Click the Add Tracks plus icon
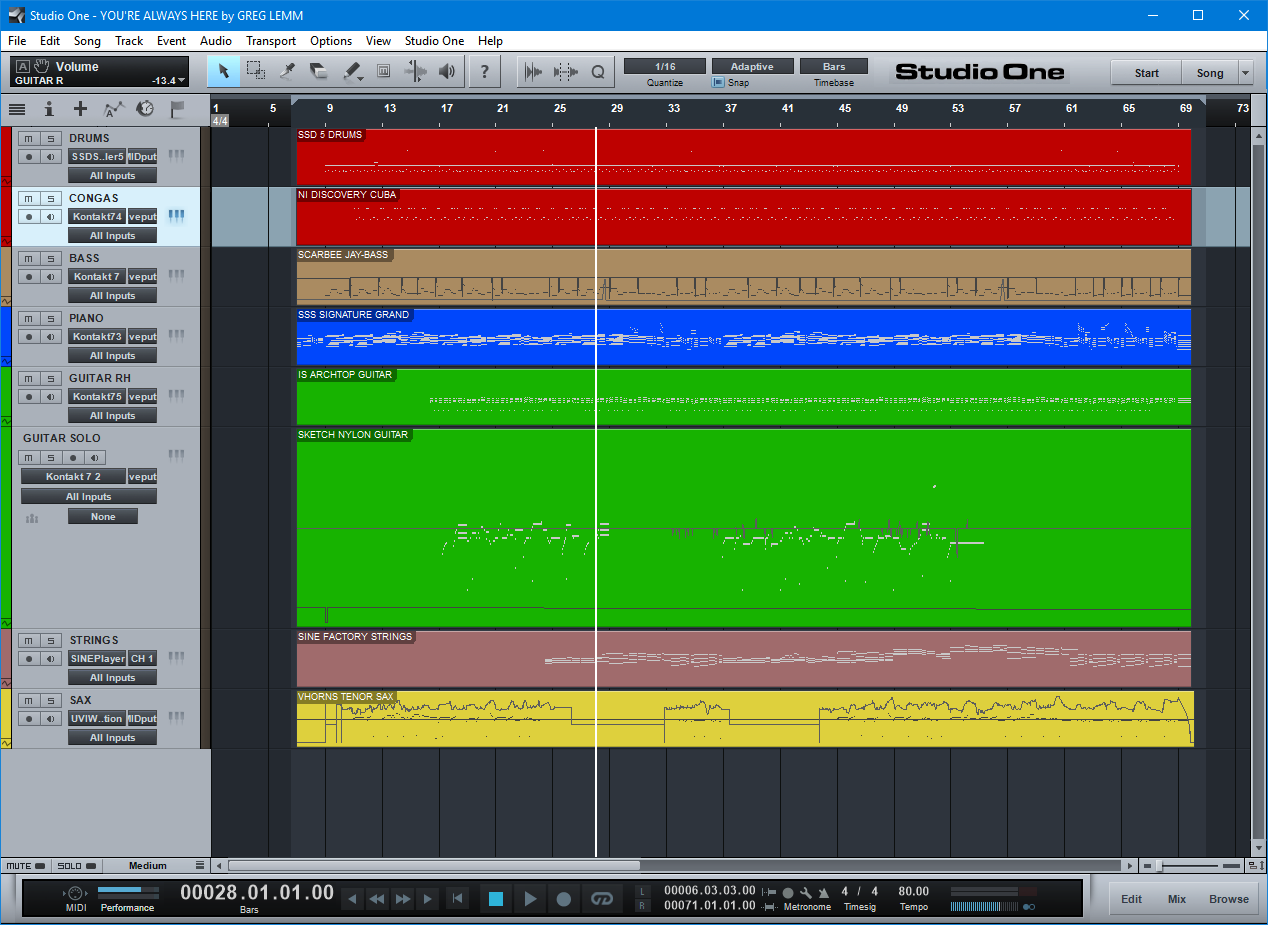Screen dimensions: 1268x925 (x=81, y=109)
